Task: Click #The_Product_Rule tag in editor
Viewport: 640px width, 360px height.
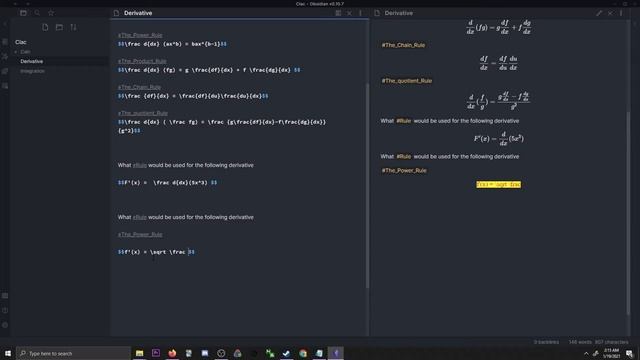Action: tap(142, 61)
